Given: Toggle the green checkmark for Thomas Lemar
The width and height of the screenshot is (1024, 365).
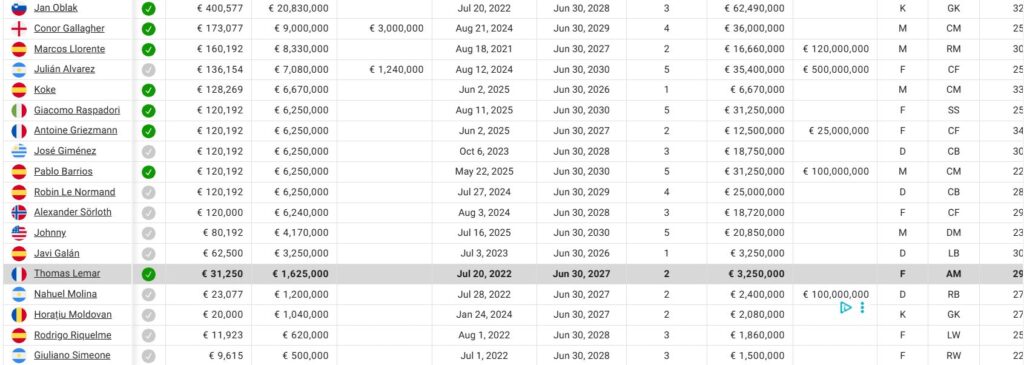Looking at the screenshot, I should pyautogui.click(x=149, y=274).
